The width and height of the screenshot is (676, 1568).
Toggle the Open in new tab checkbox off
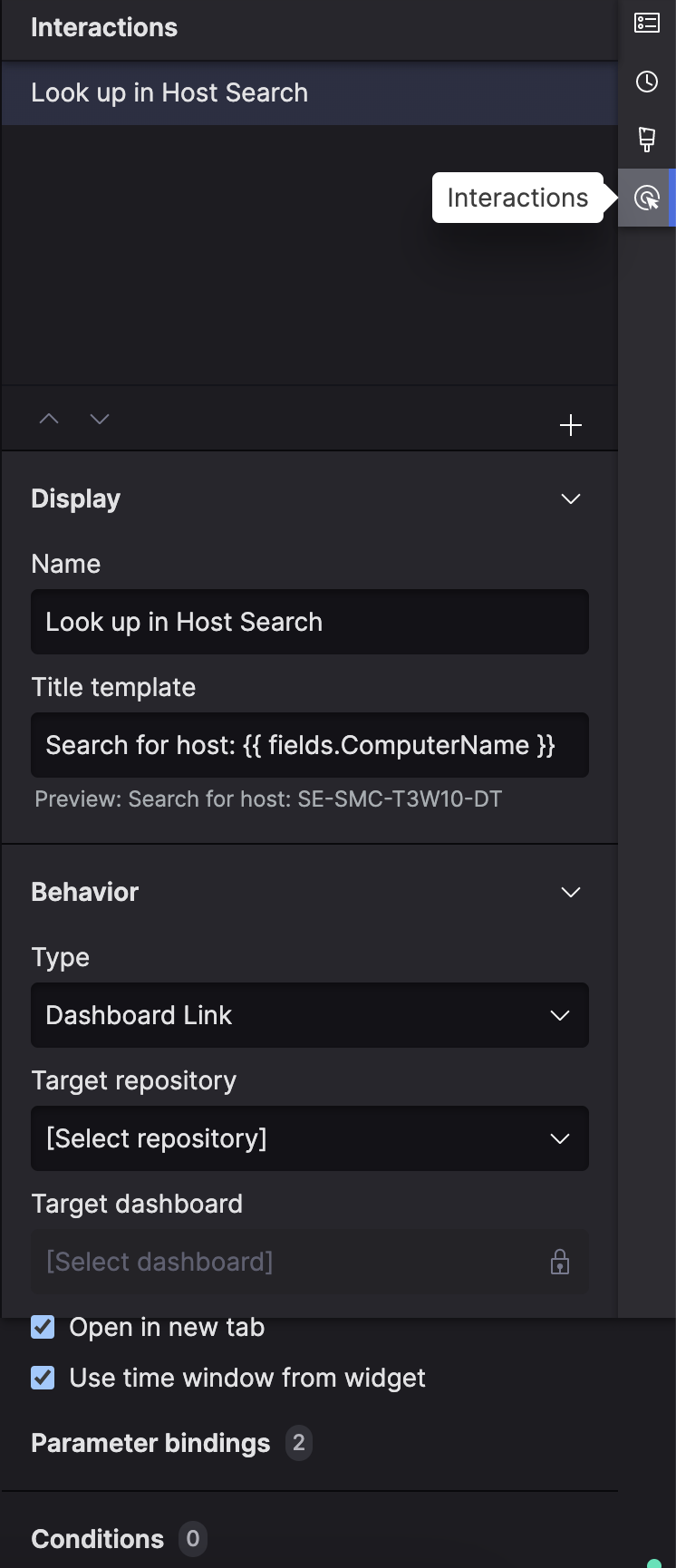pyautogui.click(x=42, y=1327)
